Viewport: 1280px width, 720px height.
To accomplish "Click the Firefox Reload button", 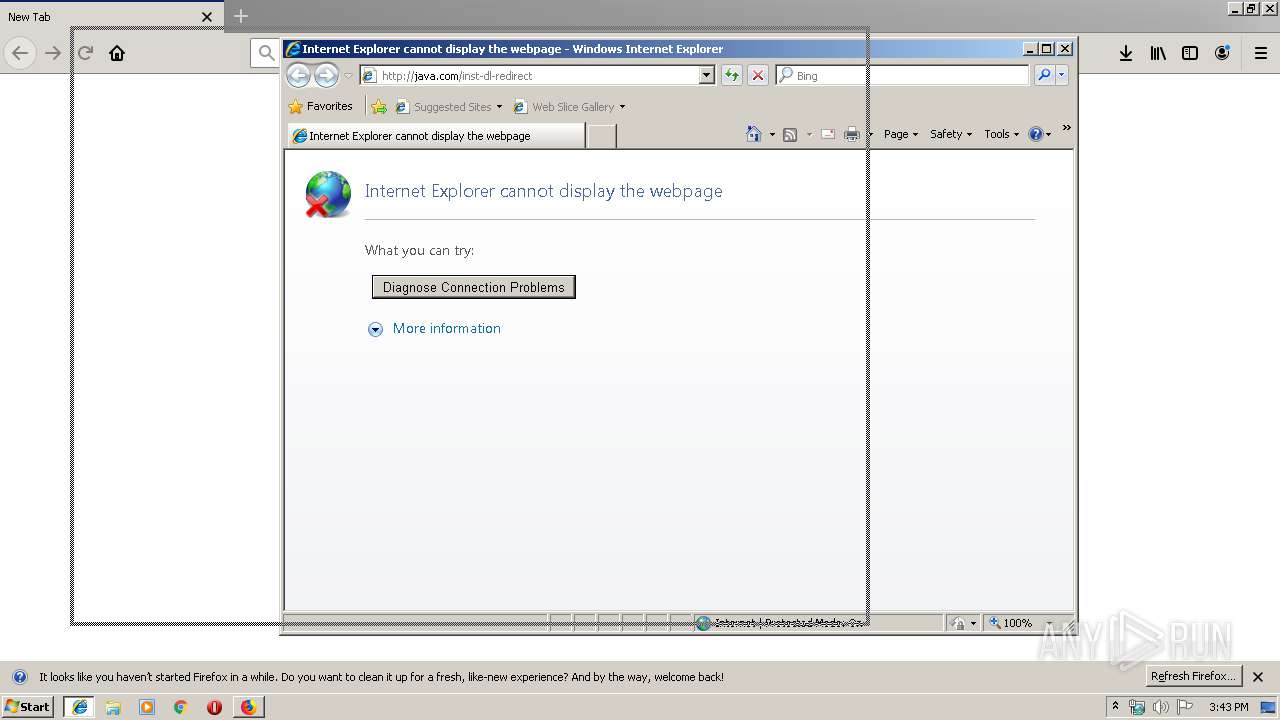I will tap(85, 53).
